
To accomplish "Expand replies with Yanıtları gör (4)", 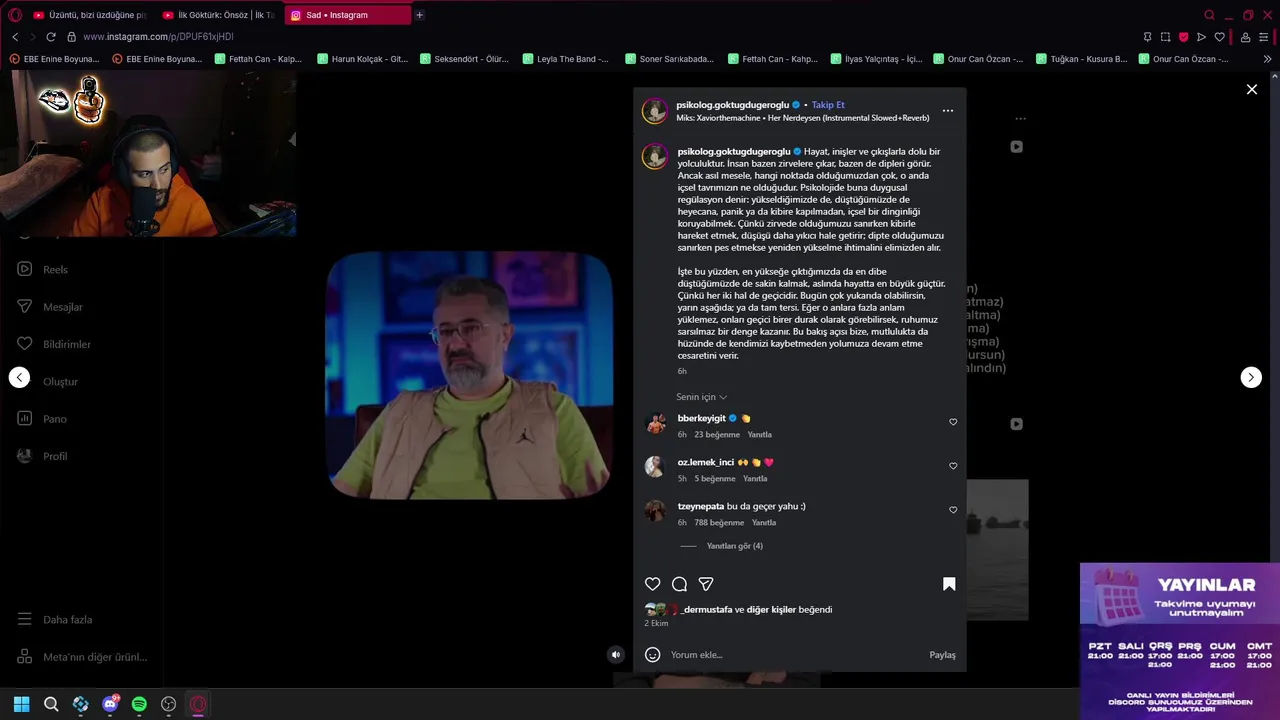I will click(734, 546).
